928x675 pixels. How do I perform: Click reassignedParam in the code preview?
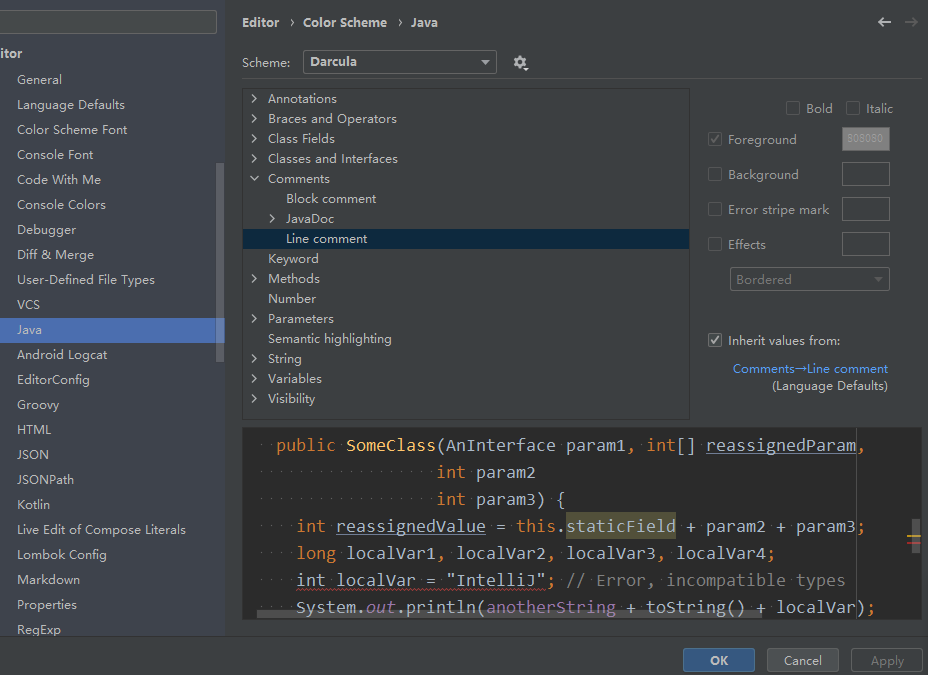tap(781, 445)
